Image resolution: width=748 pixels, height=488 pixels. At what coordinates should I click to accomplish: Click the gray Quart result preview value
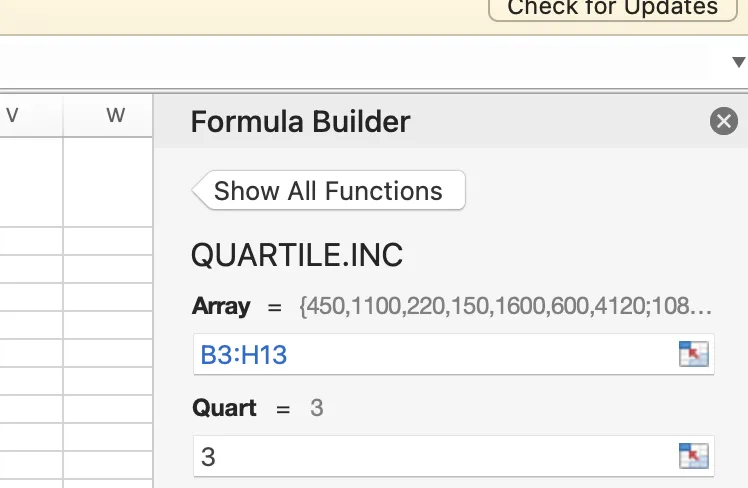316,408
